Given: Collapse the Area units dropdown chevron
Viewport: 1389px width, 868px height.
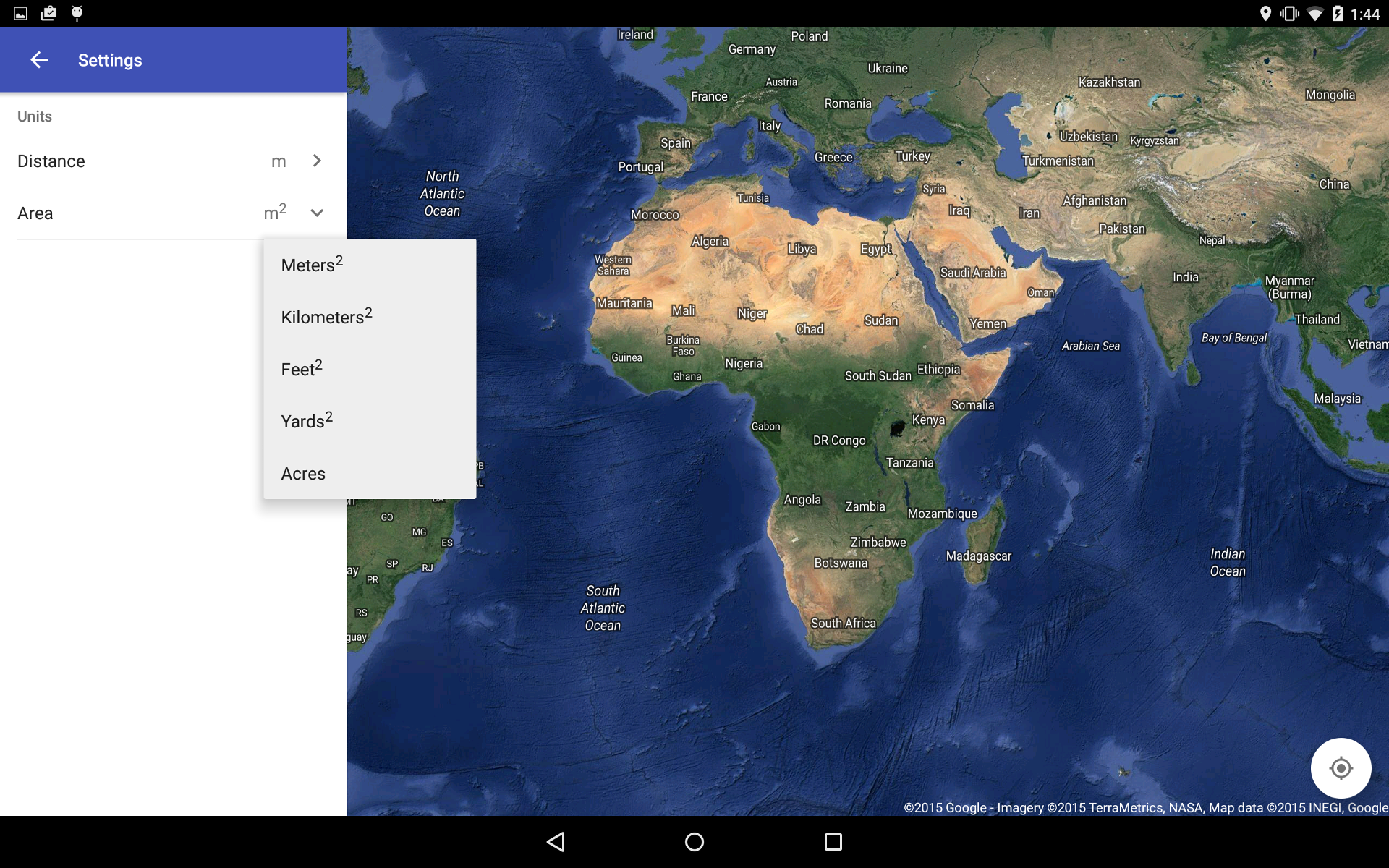Looking at the screenshot, I should tap(316, 213).
